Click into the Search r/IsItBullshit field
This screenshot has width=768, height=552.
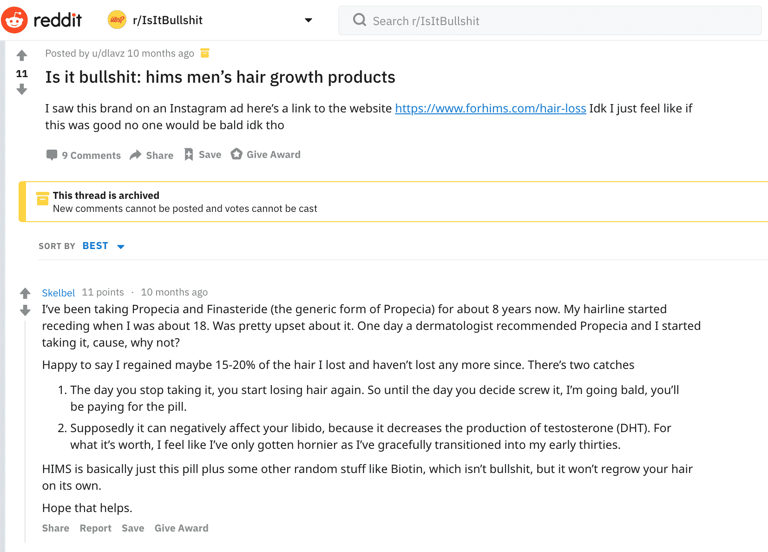point(560,20)
